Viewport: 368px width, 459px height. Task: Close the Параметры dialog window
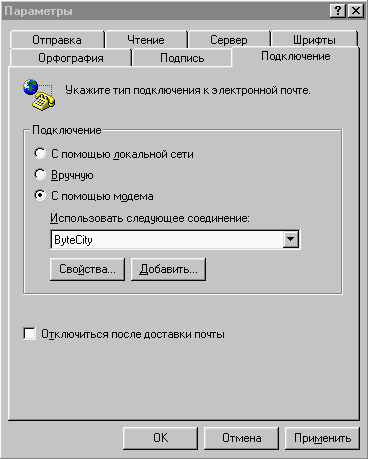coord(355,11)
